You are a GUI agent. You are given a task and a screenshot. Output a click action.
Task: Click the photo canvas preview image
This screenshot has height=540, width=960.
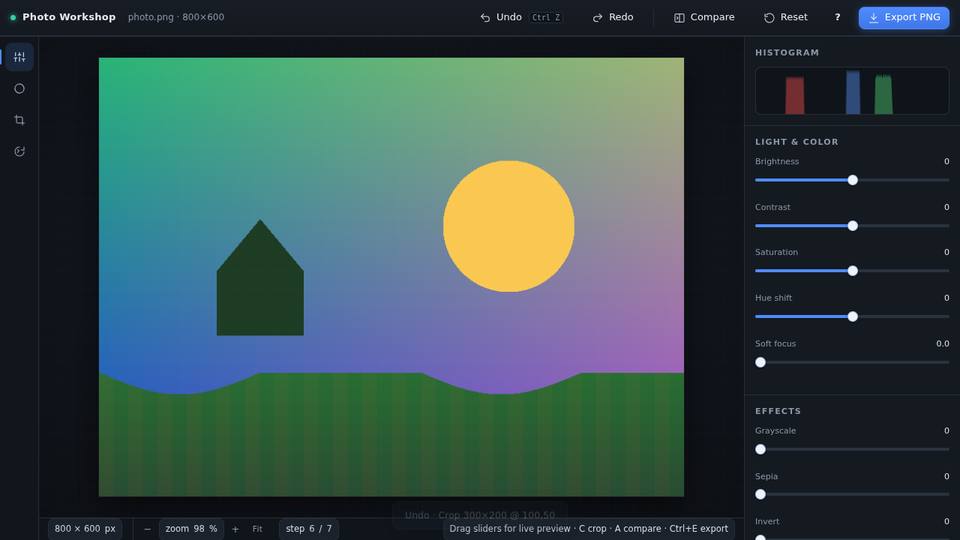[x=391, y=277]
